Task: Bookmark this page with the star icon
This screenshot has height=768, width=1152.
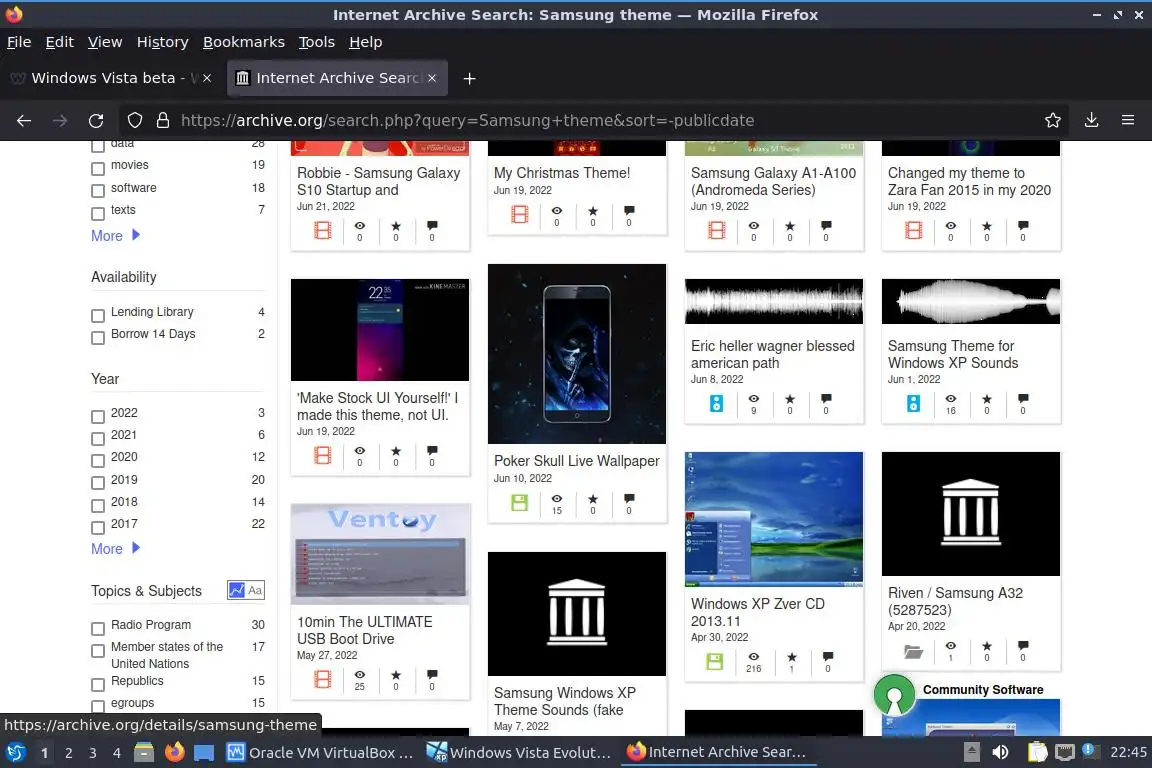Action: point(1053,120)
